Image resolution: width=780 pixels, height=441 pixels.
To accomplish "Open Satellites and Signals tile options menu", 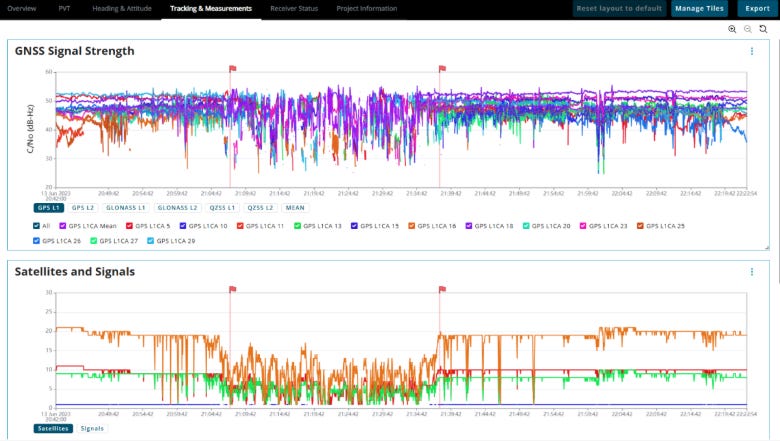I will pos(752,272).
